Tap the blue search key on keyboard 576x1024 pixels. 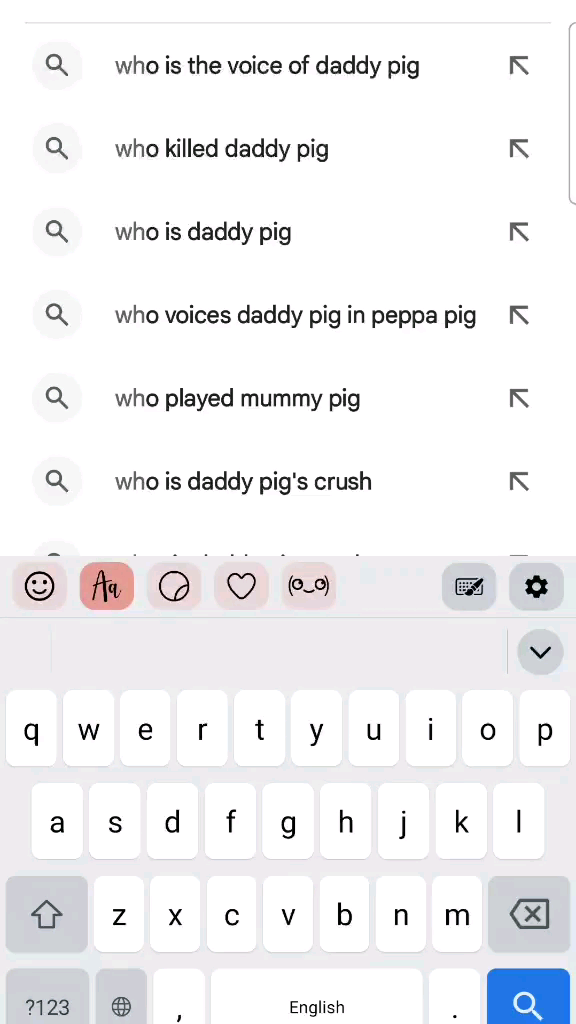pos(528,997)
